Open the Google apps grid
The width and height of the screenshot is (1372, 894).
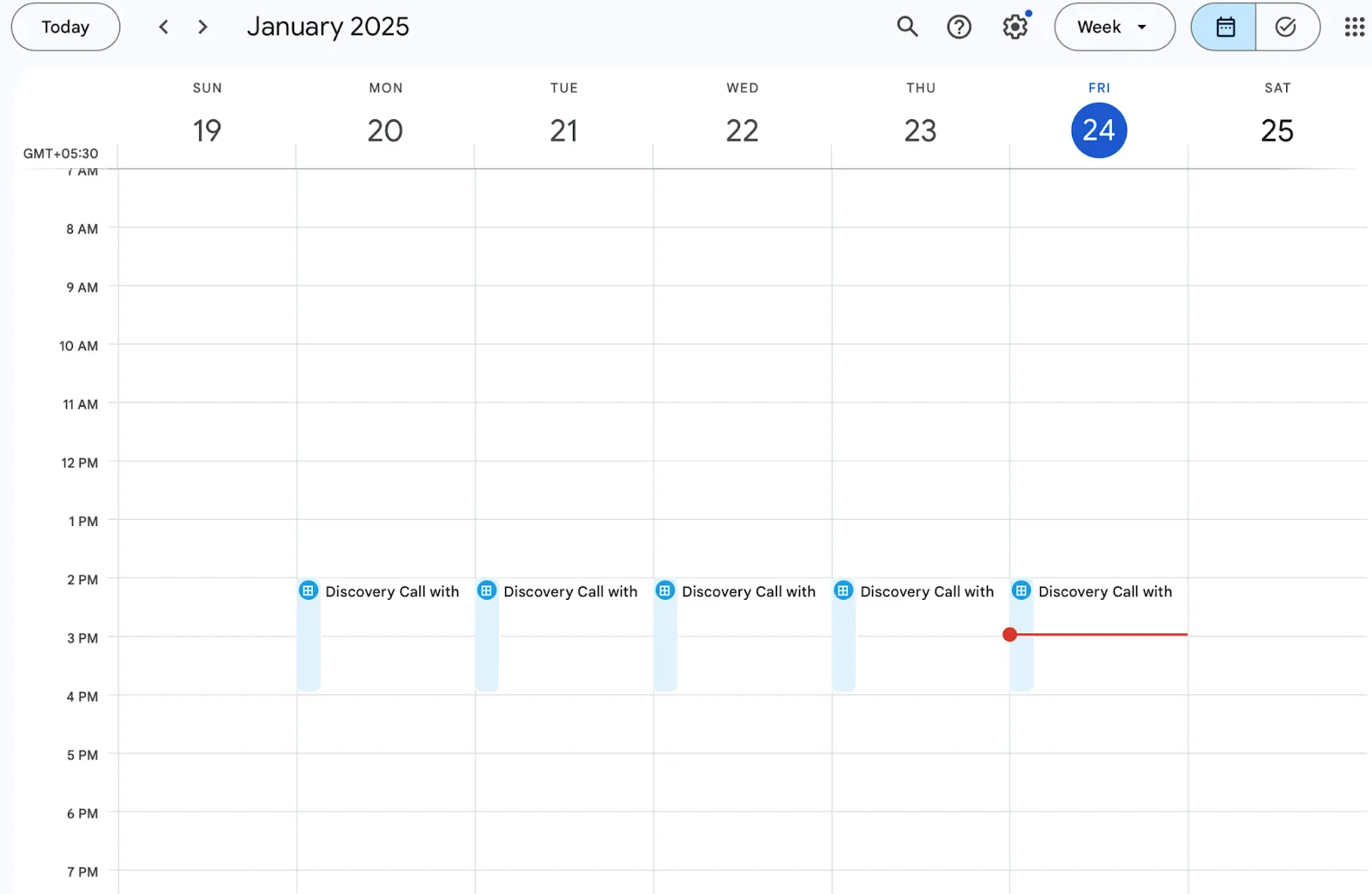click(x=1354, y=27)
